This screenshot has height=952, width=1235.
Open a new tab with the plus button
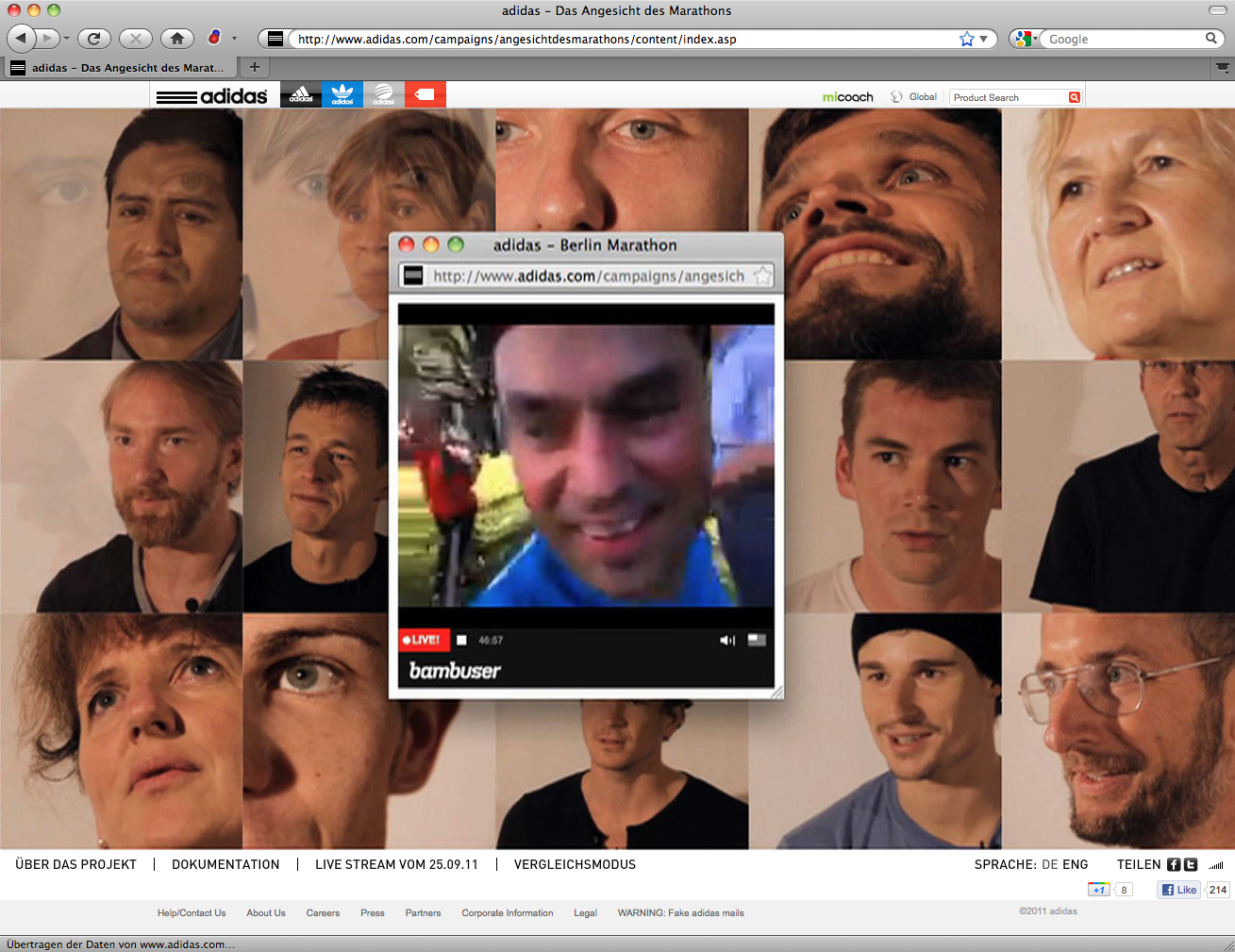coord(254,67)
